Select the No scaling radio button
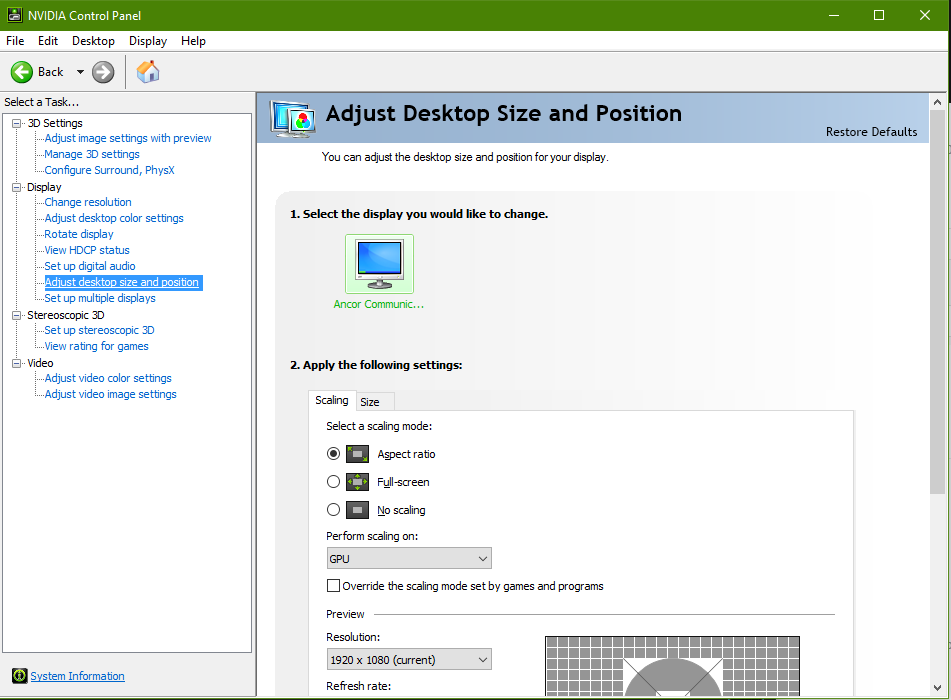Image resolution: width=951 pixels, height=700 pixels. (x=333, y=510)
